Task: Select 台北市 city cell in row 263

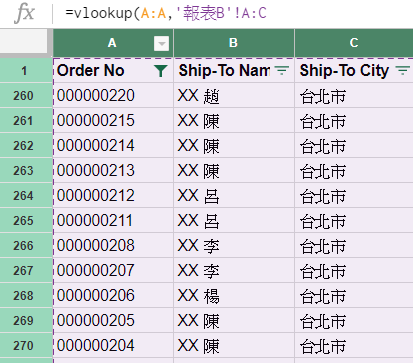Action: (x=354, y=170)
